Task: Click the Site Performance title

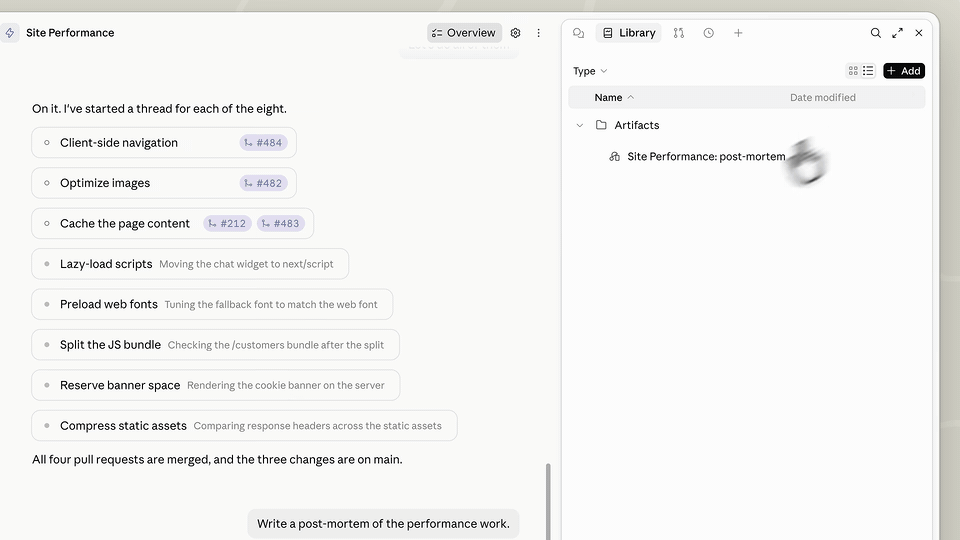Action: tap(70, 33)
